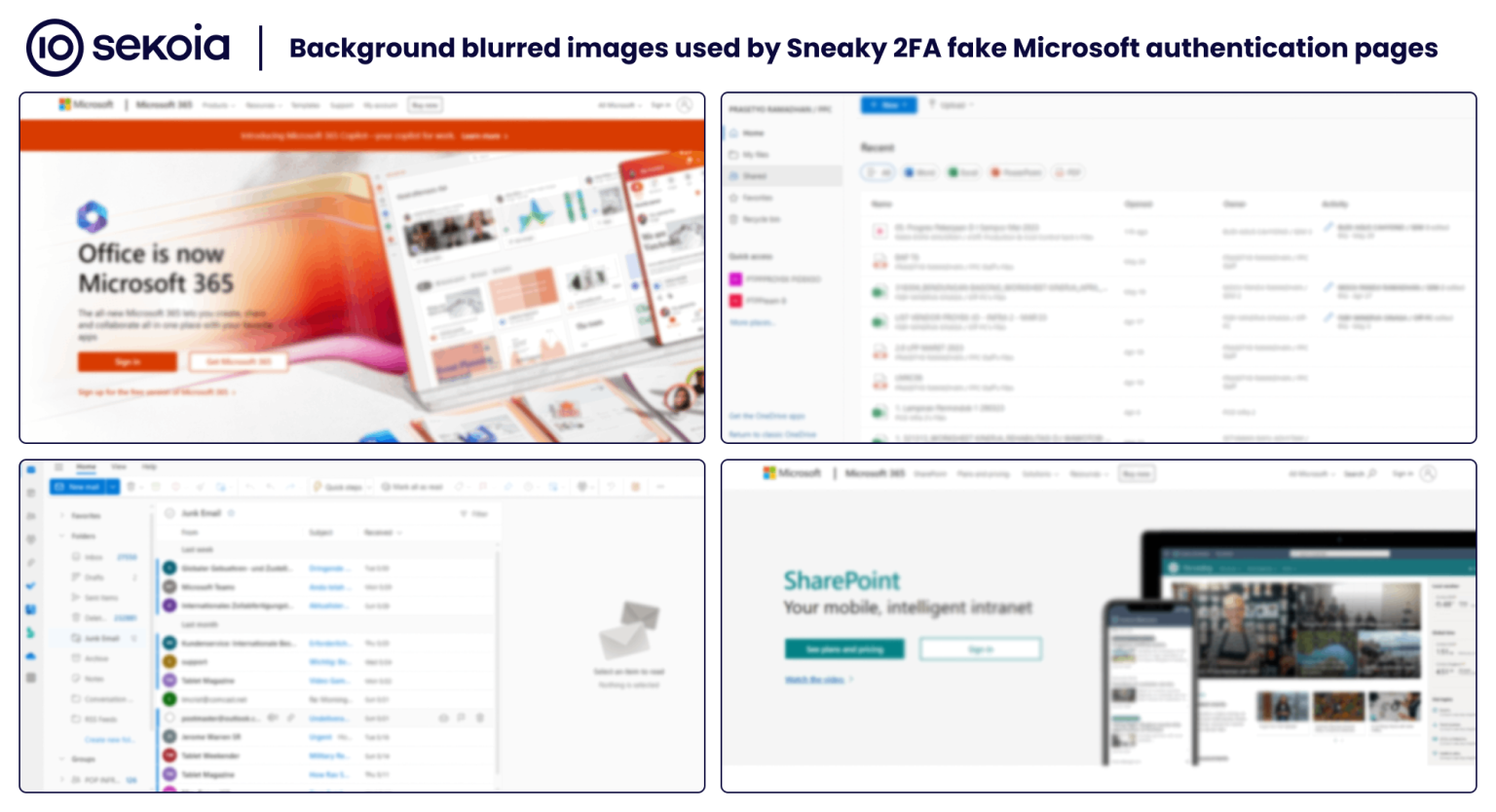1496x812 pixels.
Task: Click the See plans and pricing button
Action: tap(844, 649)
